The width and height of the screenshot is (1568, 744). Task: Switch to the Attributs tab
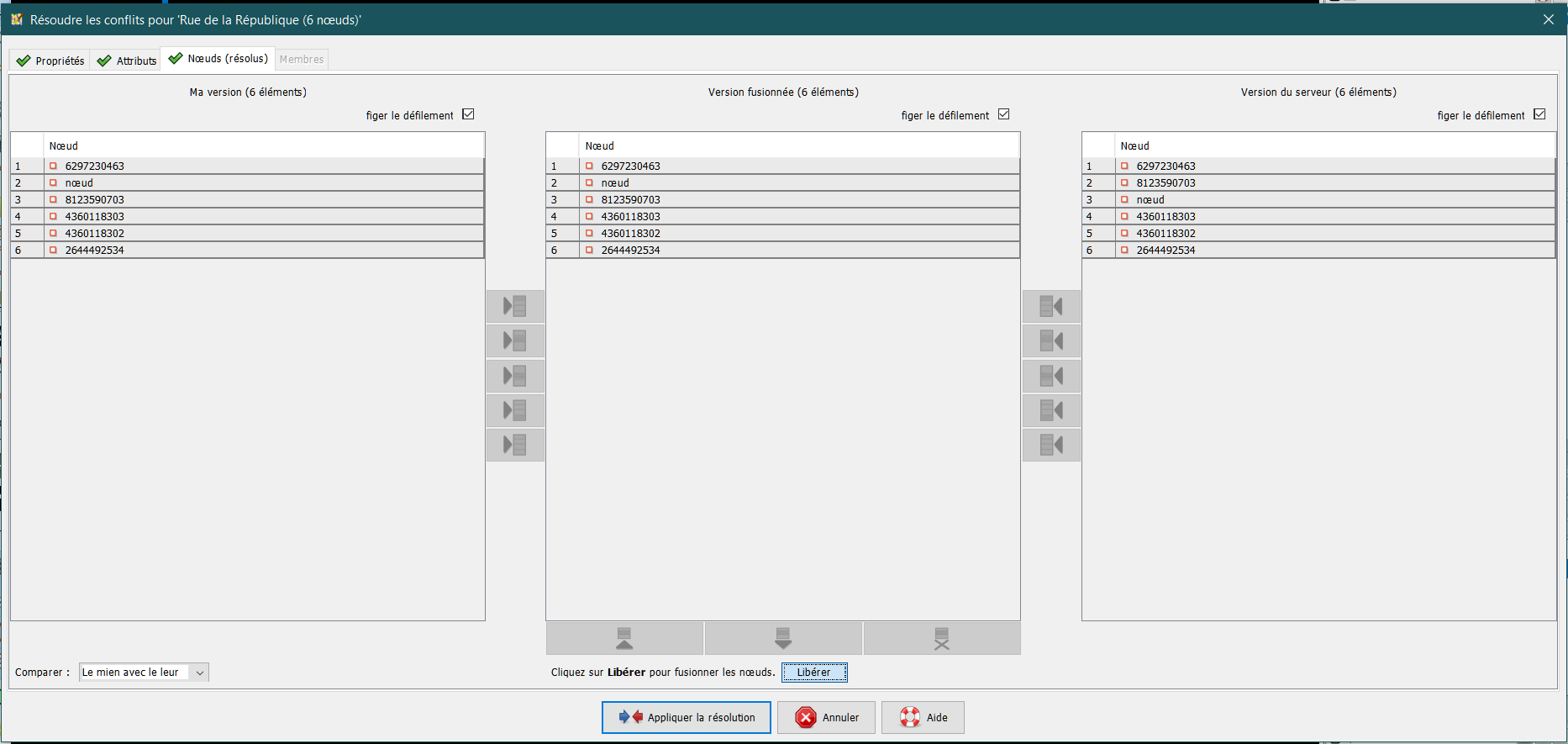126,61
